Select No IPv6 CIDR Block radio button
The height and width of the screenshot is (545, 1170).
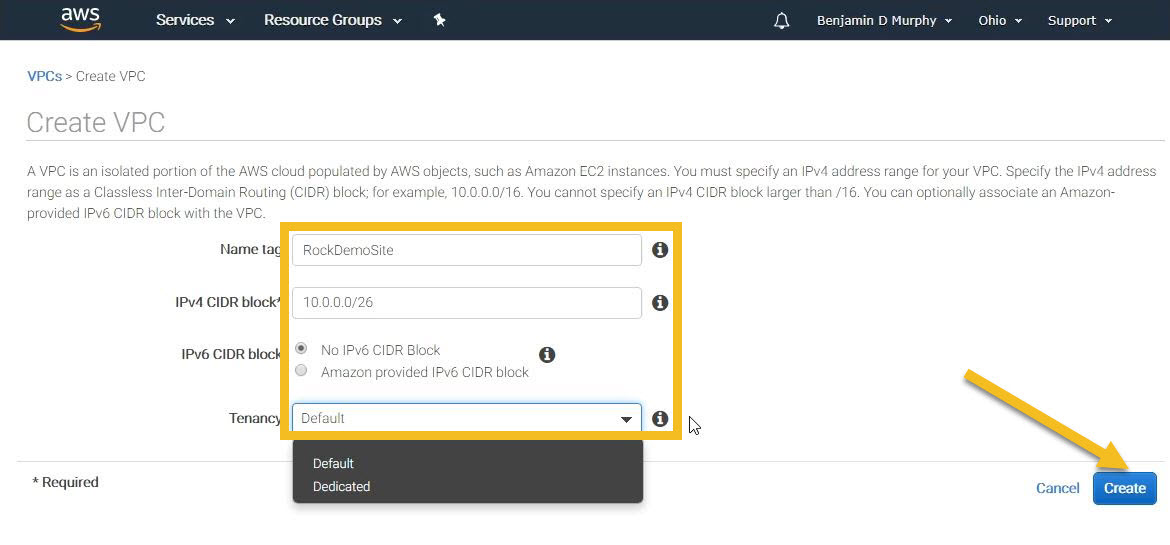point(301,349)
